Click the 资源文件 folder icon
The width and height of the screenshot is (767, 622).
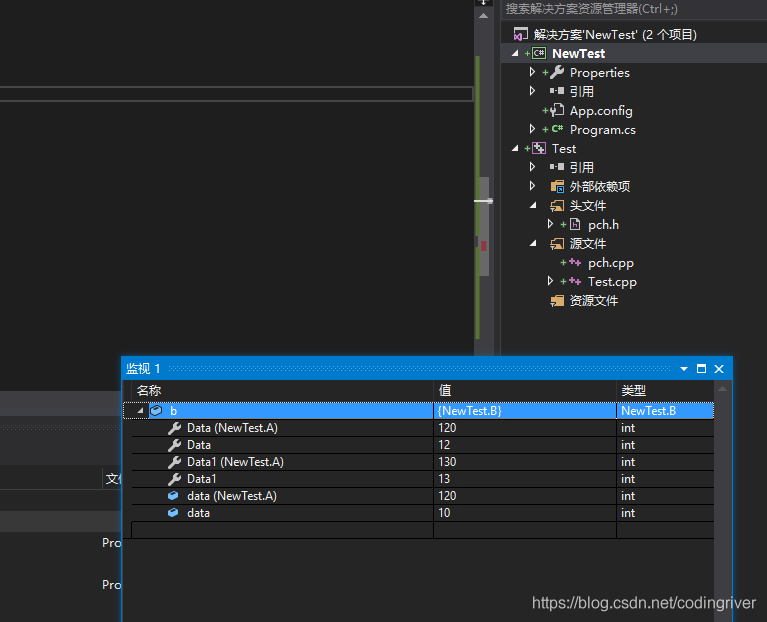point(557,301)
